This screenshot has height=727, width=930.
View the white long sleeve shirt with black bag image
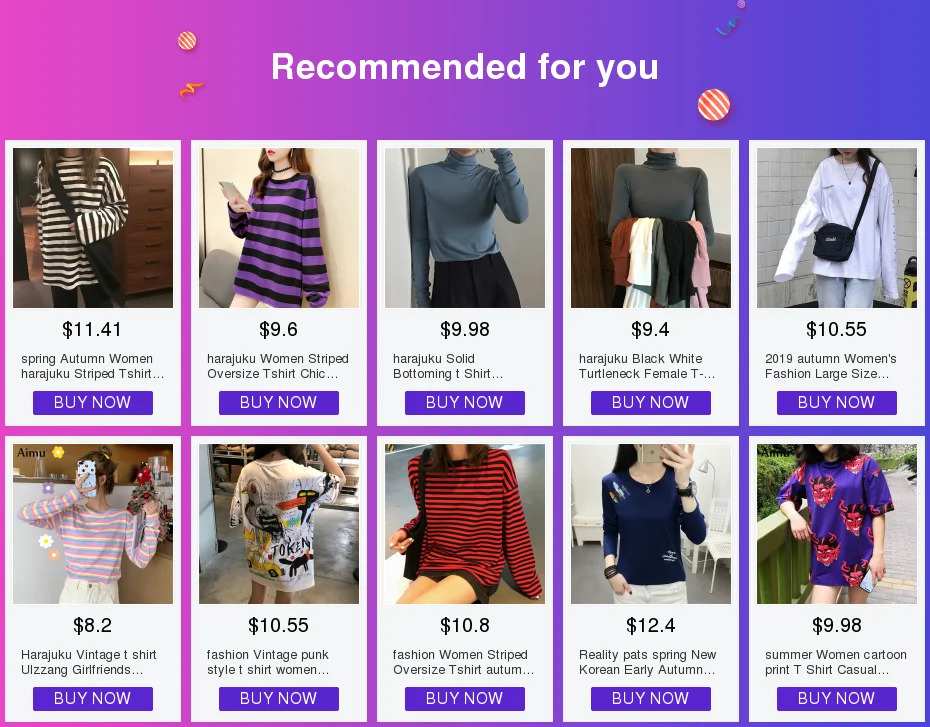coord(837,228)
